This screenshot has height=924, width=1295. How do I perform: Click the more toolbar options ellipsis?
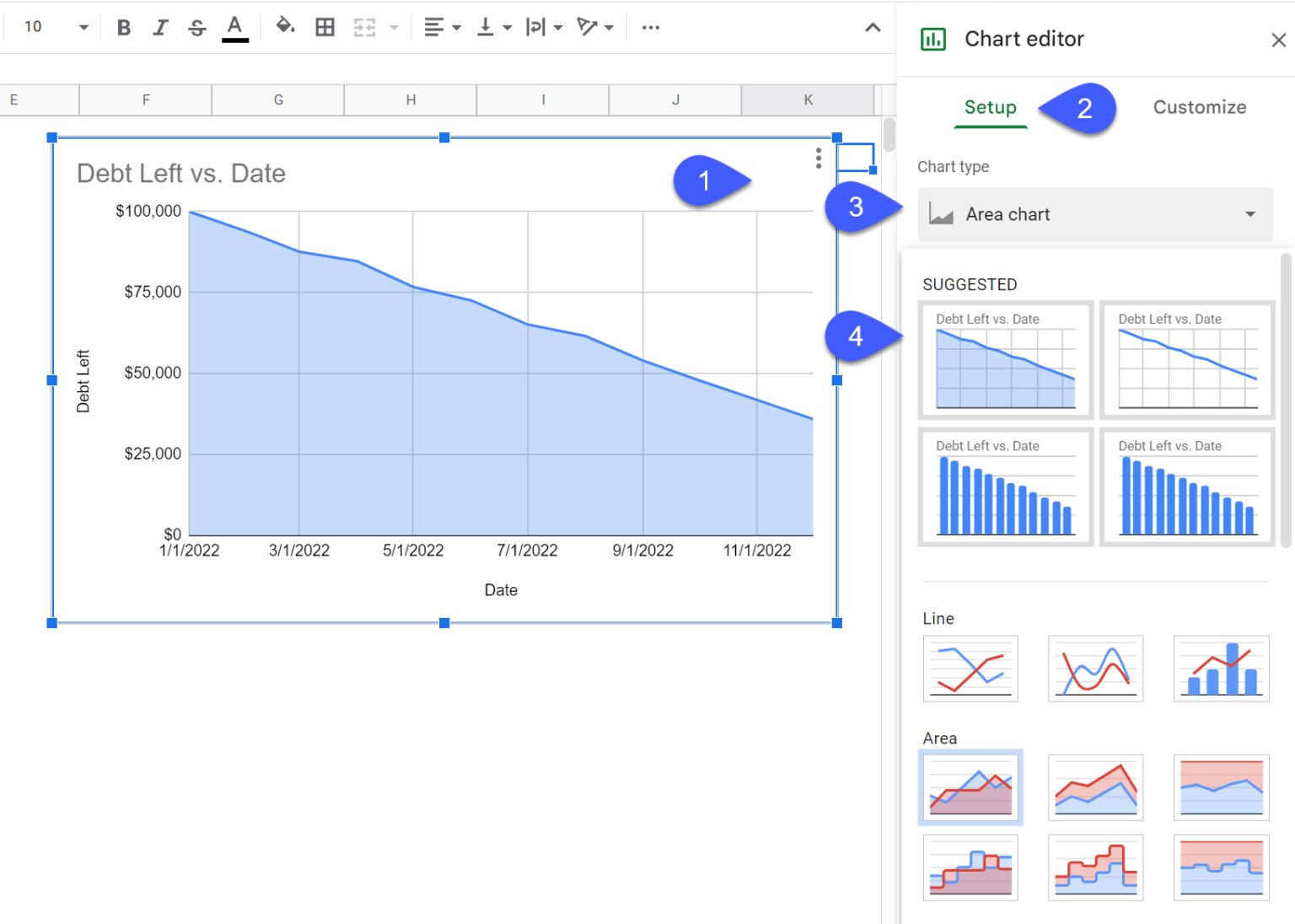[650, 26]
